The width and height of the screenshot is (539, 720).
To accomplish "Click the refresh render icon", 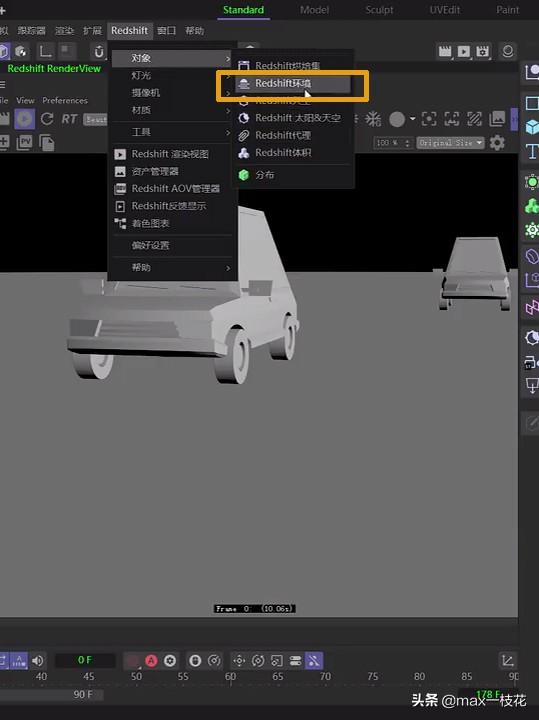I will point(46,119).
